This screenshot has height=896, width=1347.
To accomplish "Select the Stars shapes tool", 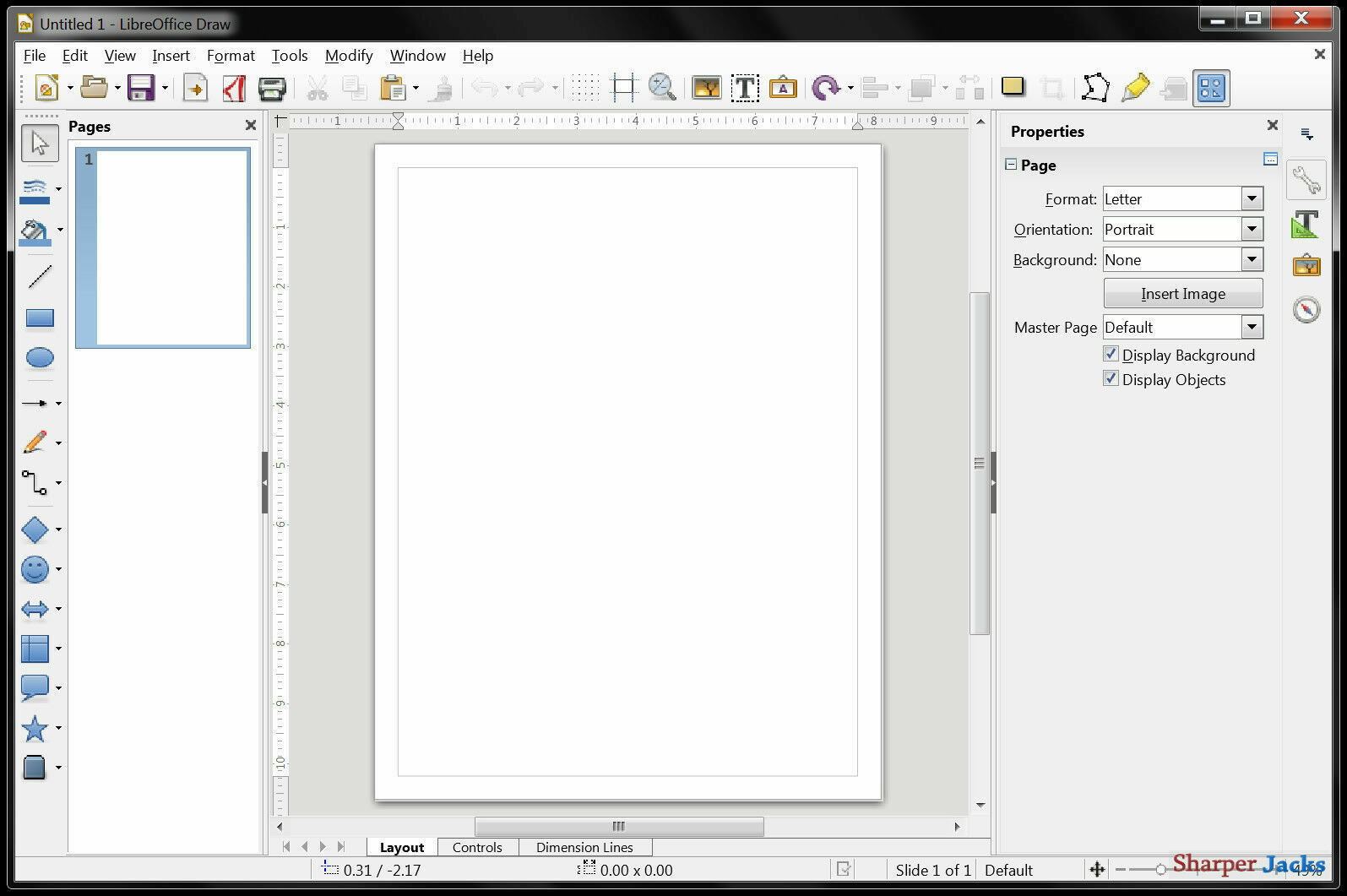I will 35,728.
